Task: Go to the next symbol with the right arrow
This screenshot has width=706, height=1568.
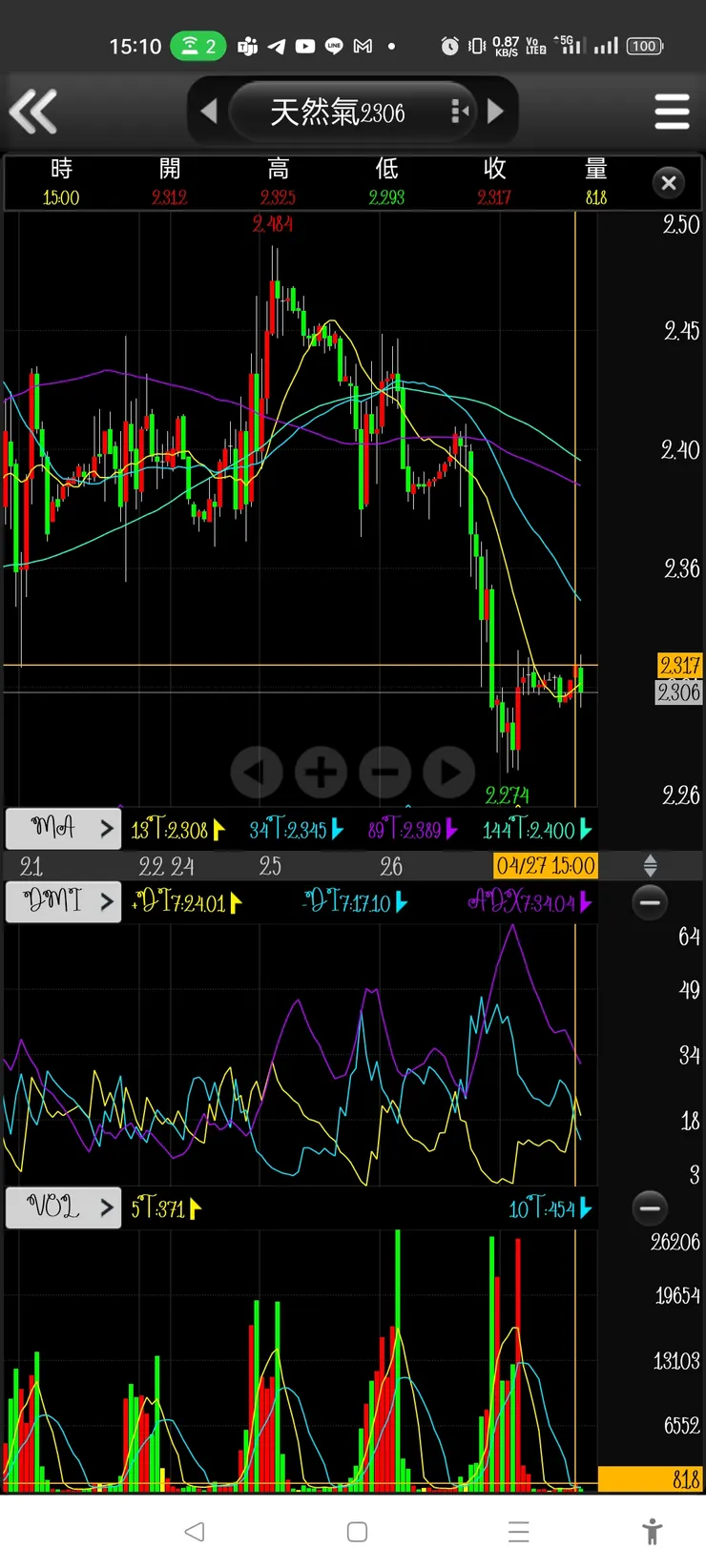Action: pyautogui.click(x=495, y=112)
